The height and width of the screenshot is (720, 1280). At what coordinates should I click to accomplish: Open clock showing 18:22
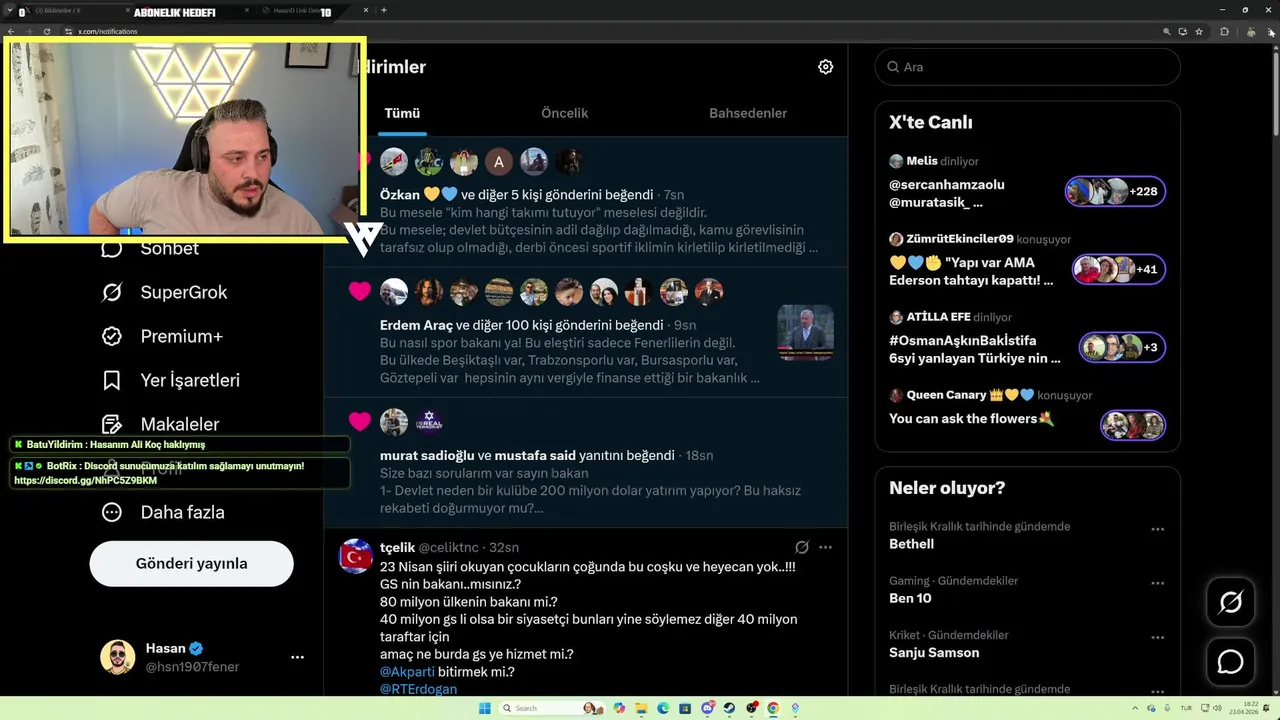pos(1244,708)
